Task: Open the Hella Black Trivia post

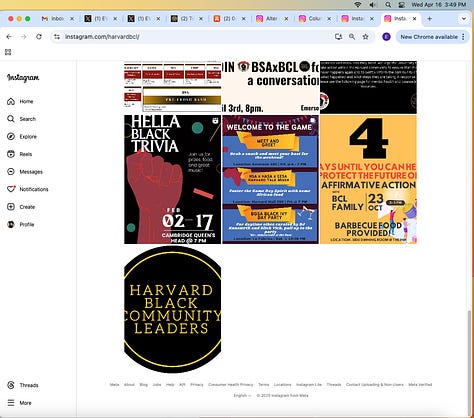Action: pyautogui.click(x=172, y=179)
